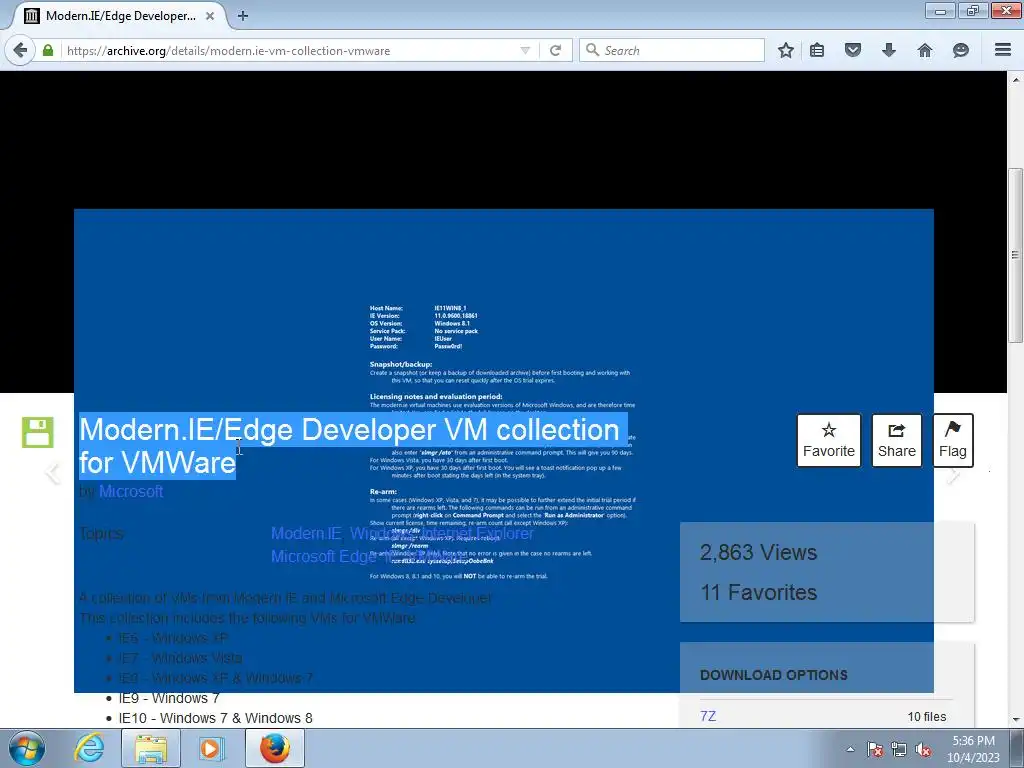This screenshot has width=1024, height=768.
Task: Click into the Search box
Action: pyautogui.click(x=673, y=50)
